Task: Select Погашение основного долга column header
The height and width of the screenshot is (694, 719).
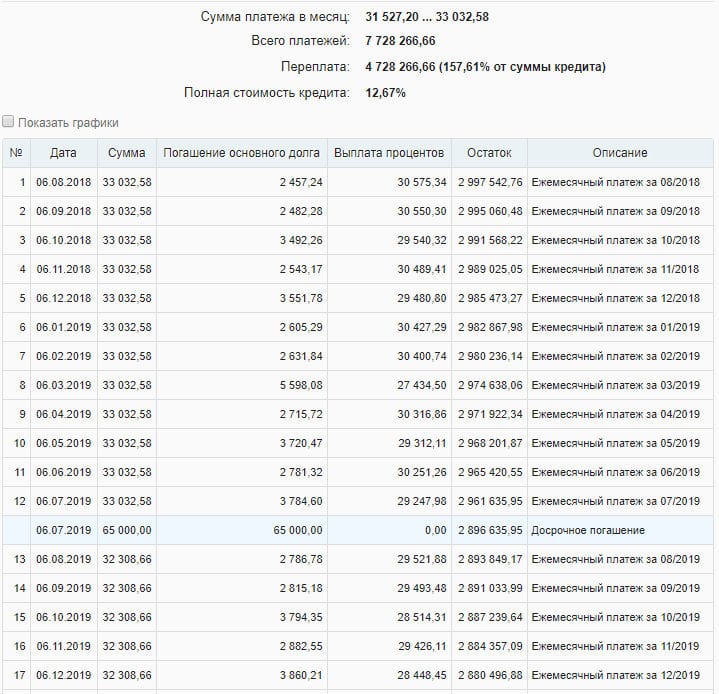Action: (x=242, y=153)
